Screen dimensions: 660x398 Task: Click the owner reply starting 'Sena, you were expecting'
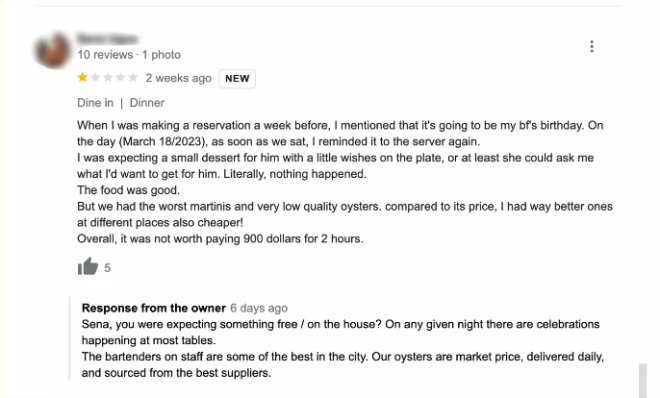click(341, 332)
